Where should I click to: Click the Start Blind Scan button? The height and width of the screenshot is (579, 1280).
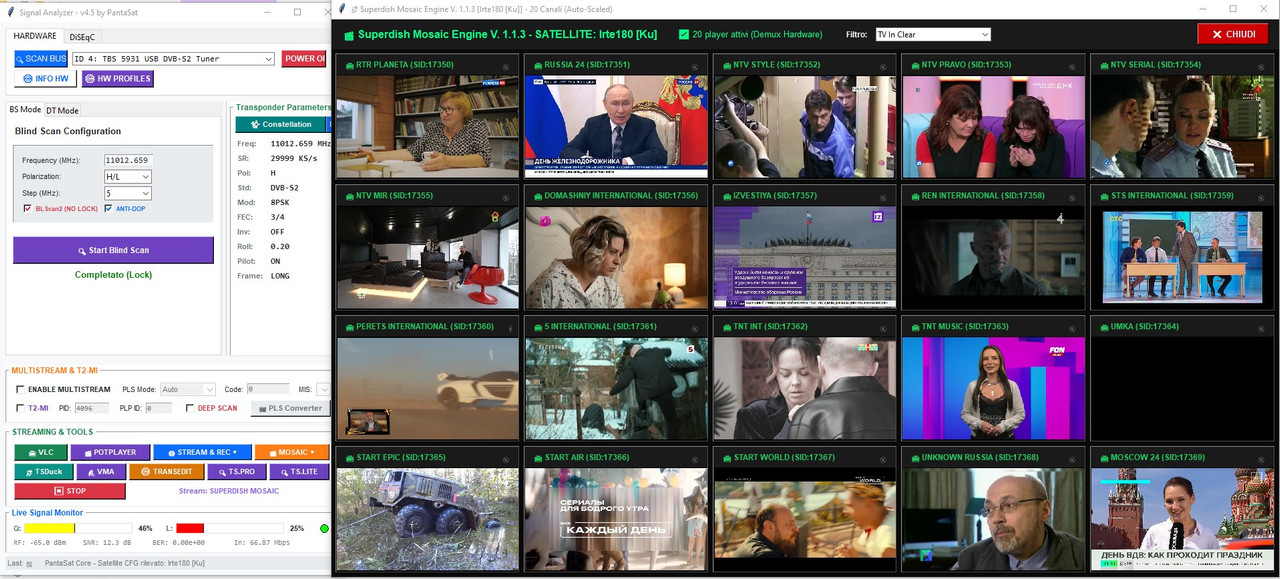coord(113,250)
